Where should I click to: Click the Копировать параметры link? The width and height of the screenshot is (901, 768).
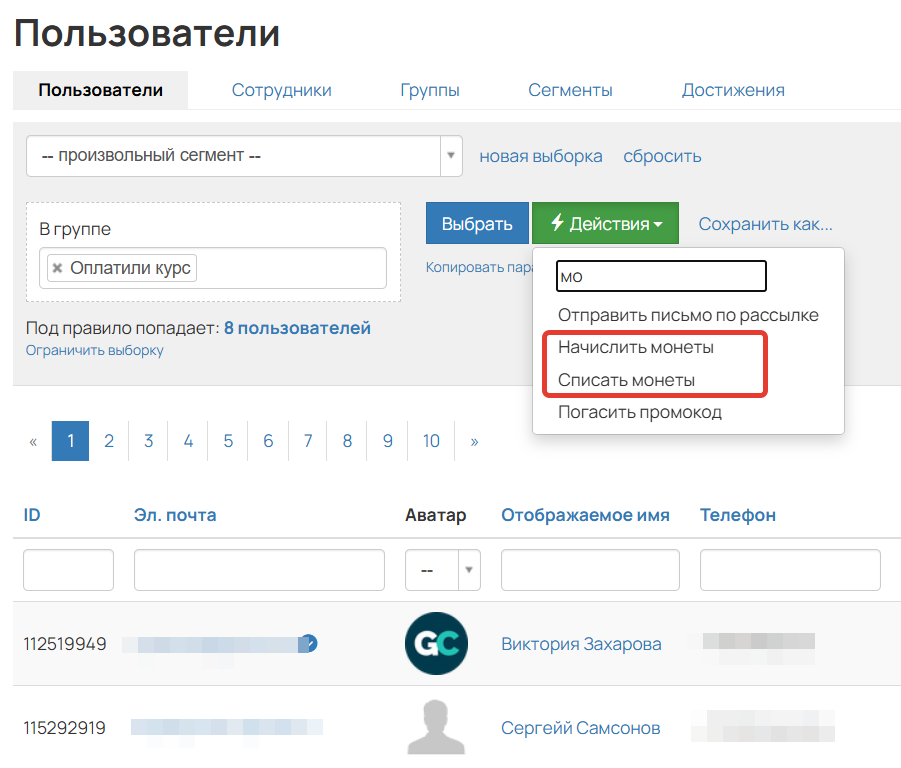[x=479, y=267]
